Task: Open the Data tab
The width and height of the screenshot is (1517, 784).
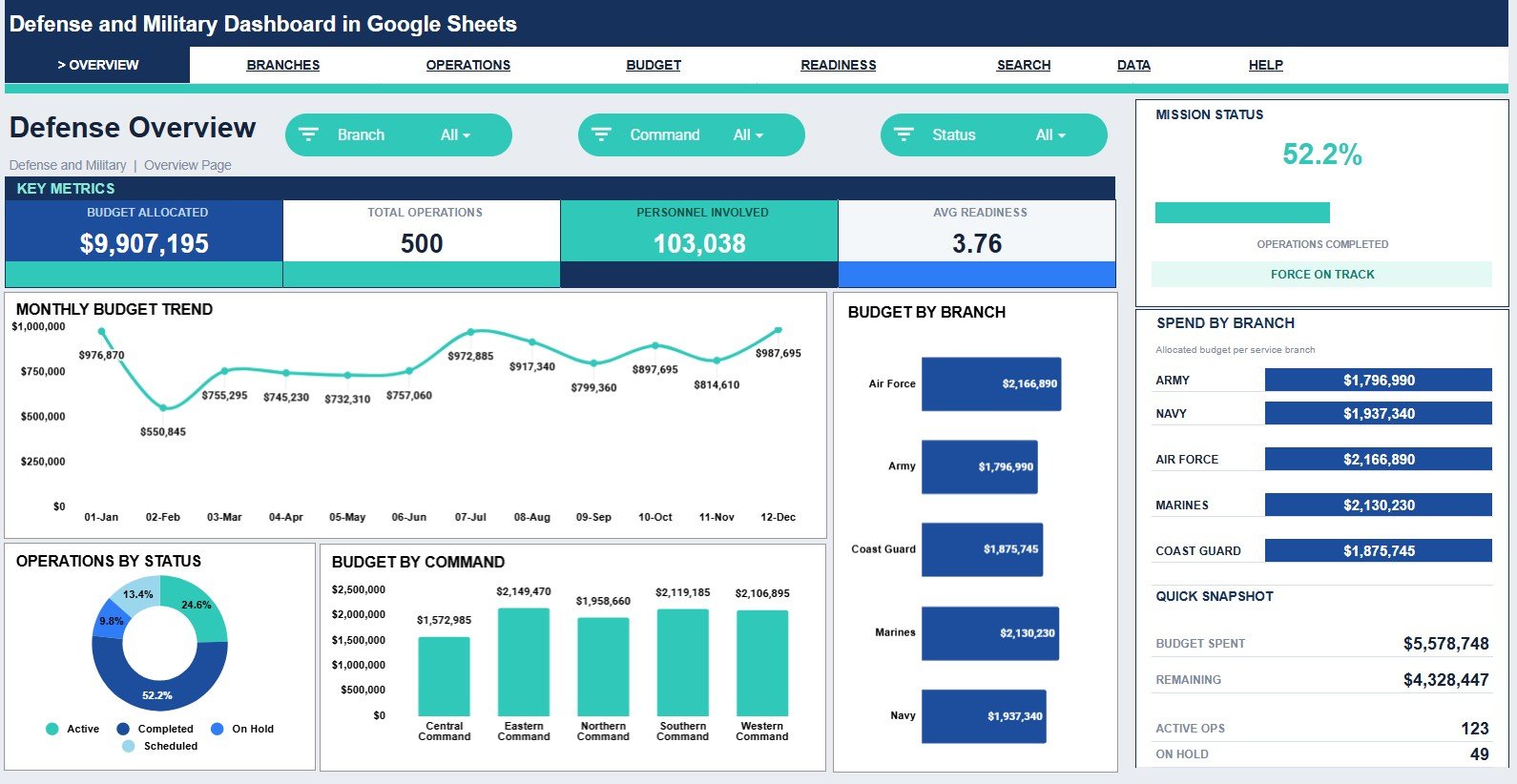Action: point(1133,65)
